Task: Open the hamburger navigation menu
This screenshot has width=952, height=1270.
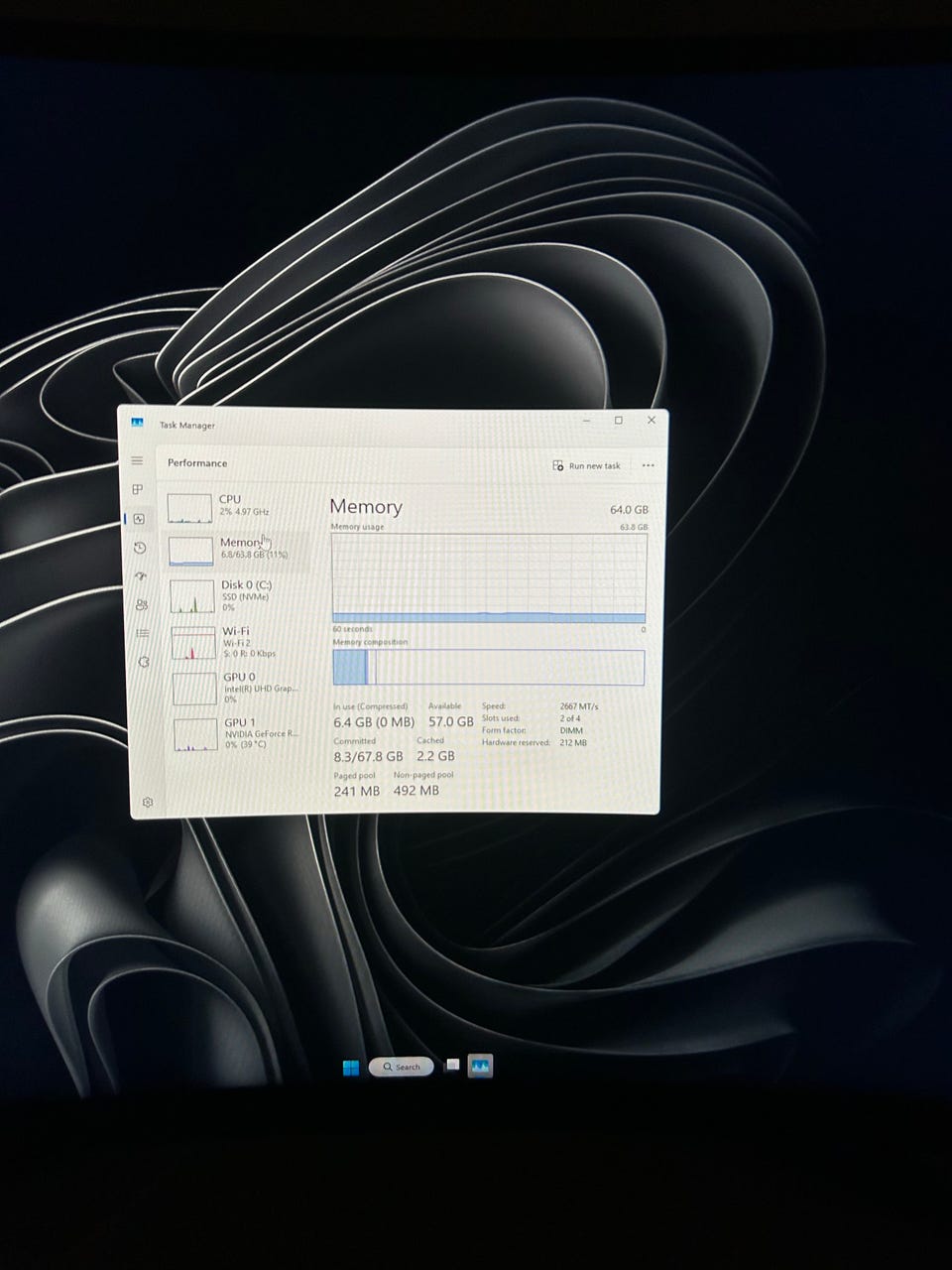Action: 137,461
